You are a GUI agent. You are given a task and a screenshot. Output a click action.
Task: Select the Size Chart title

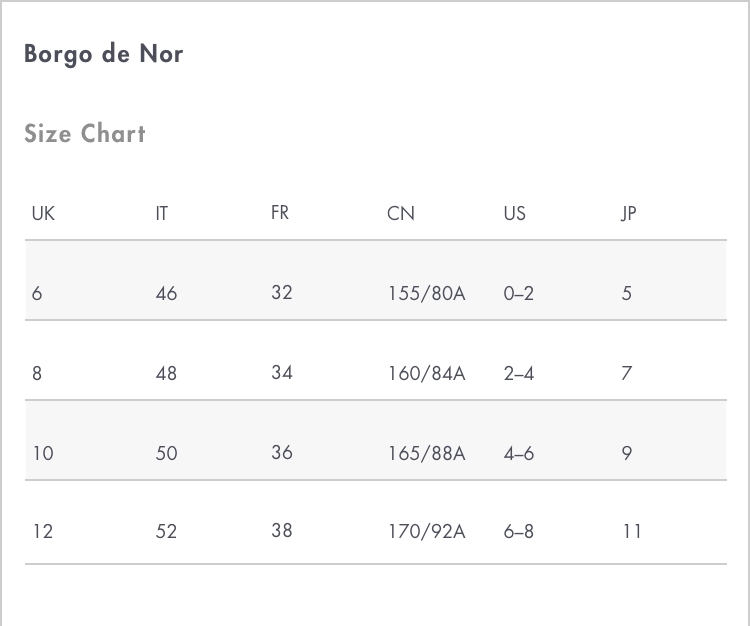[85, 133]
